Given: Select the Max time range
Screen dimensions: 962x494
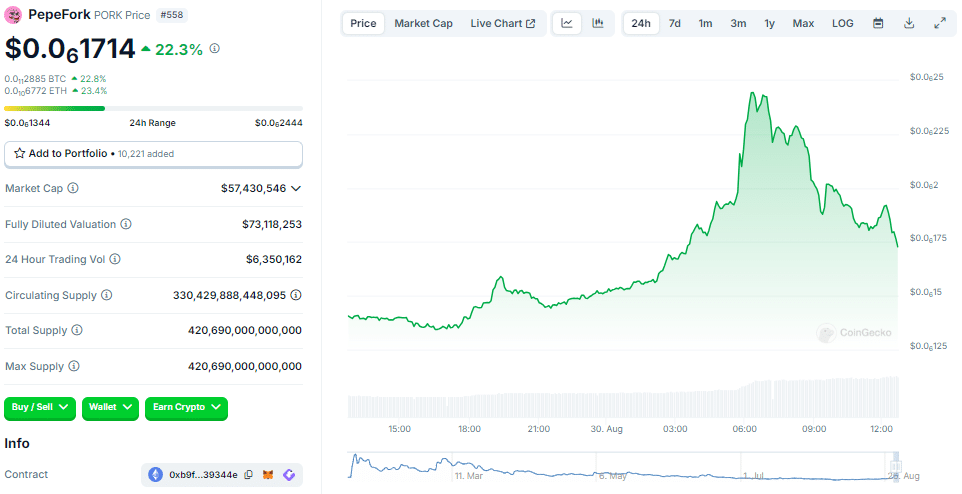Looking at the screenshot, I should click(x=803, y=23).
